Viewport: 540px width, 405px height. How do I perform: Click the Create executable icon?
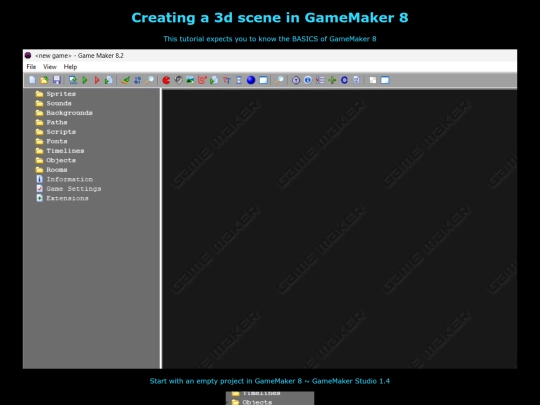(73, 80)
